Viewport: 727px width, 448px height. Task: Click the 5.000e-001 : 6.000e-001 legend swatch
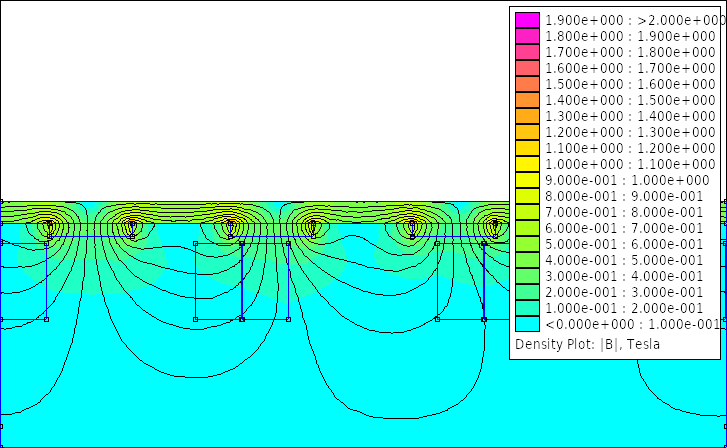point(527,244)
